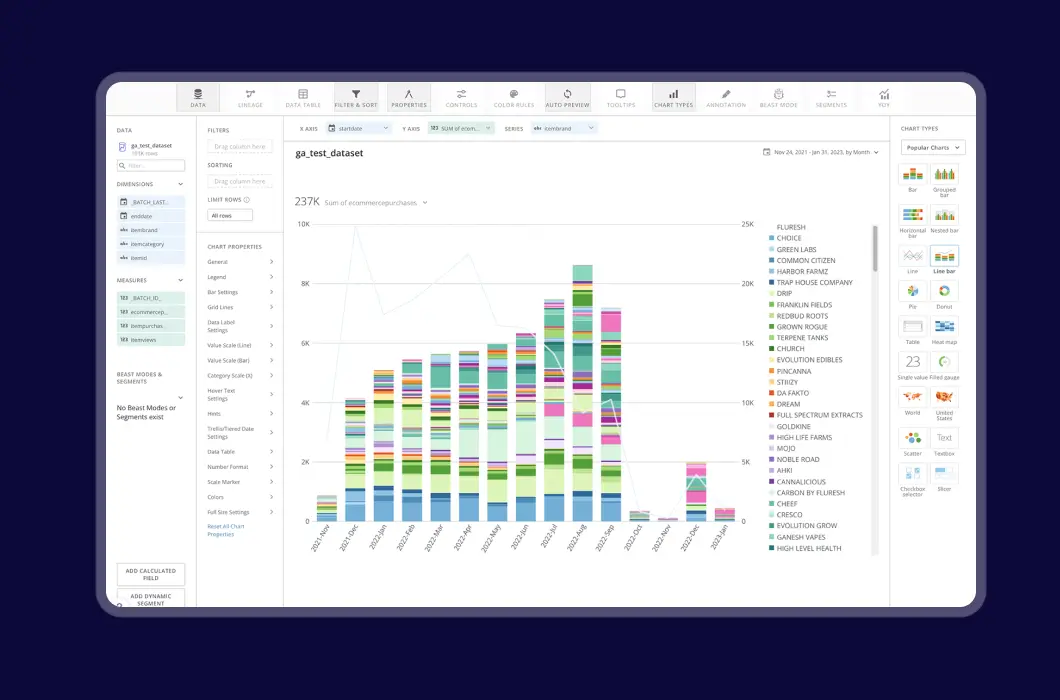Click the ADD CALCULATED FIELD button

150,574
